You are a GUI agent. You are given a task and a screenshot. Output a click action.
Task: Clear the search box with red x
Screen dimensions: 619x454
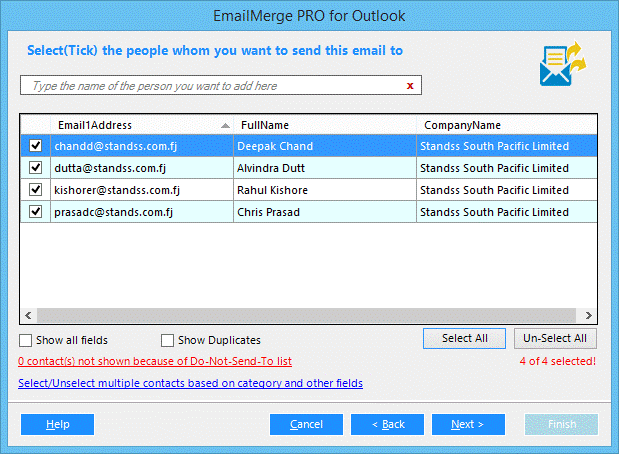click(410, 86)
